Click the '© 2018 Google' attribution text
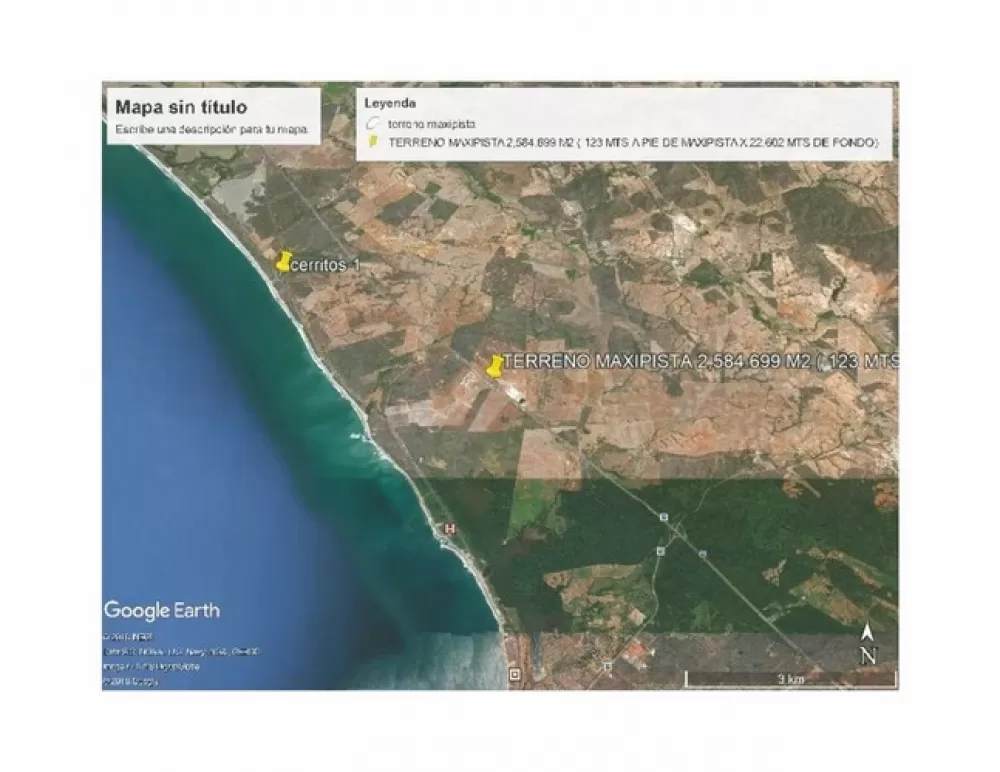 130,681
